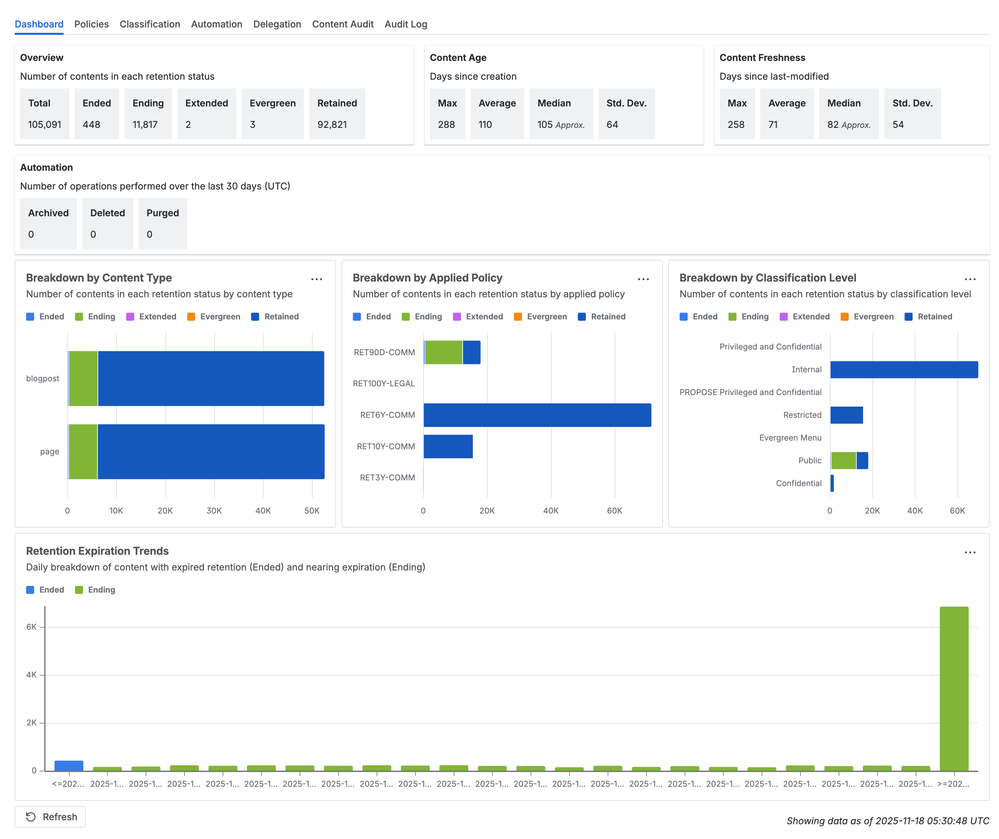The image size is (999, 839).
Task: Open the Classification tab
Action: pyautogui.click(x=150, y=24)
